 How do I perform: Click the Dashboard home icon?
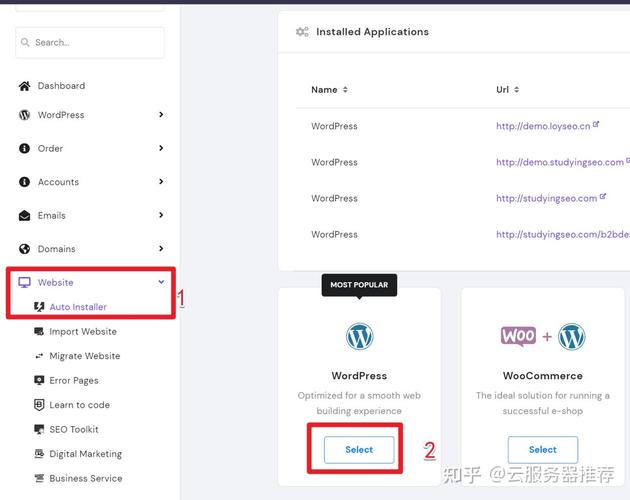tap(25, 86)
